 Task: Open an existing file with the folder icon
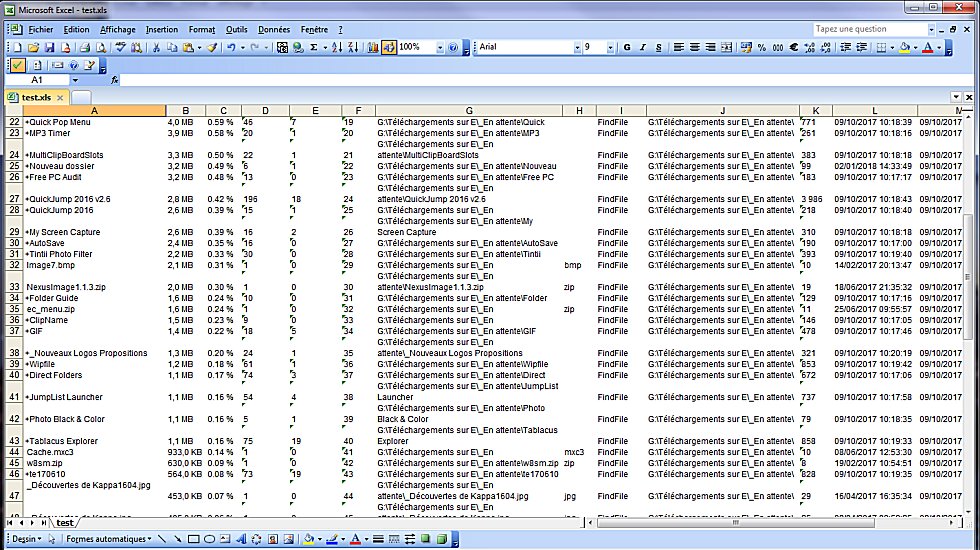(34, 48)
